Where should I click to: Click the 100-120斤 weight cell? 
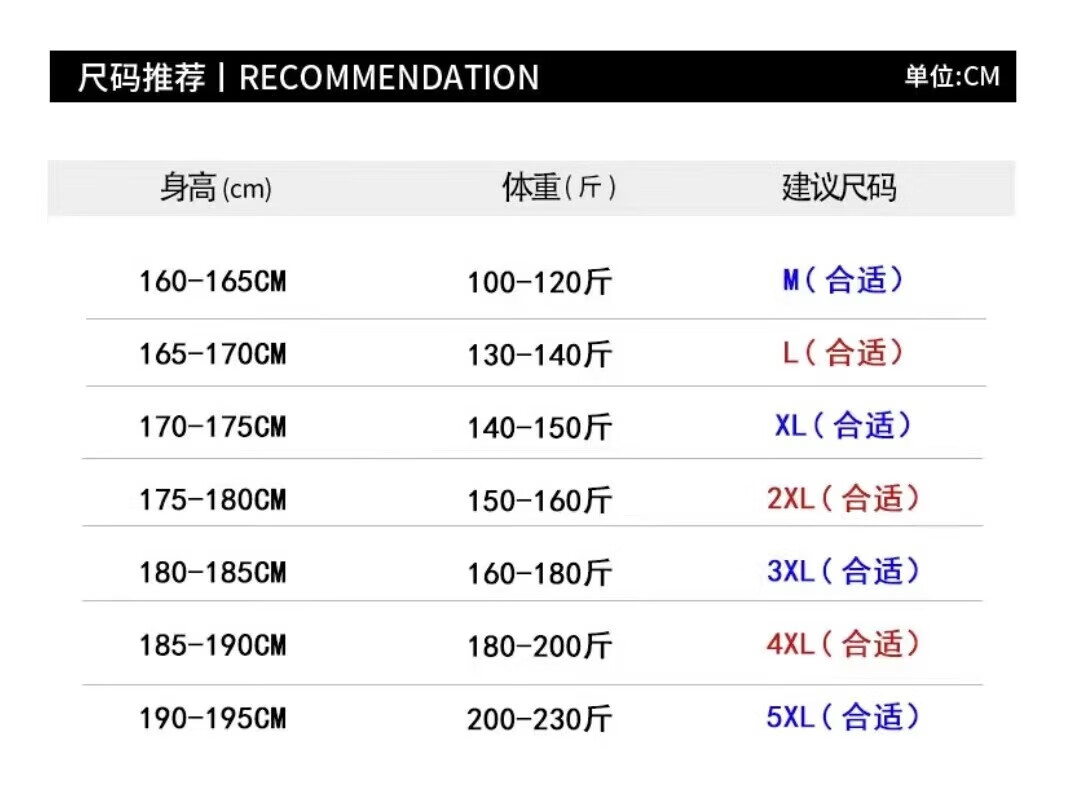pyautogui.click(x=539, y=282)
